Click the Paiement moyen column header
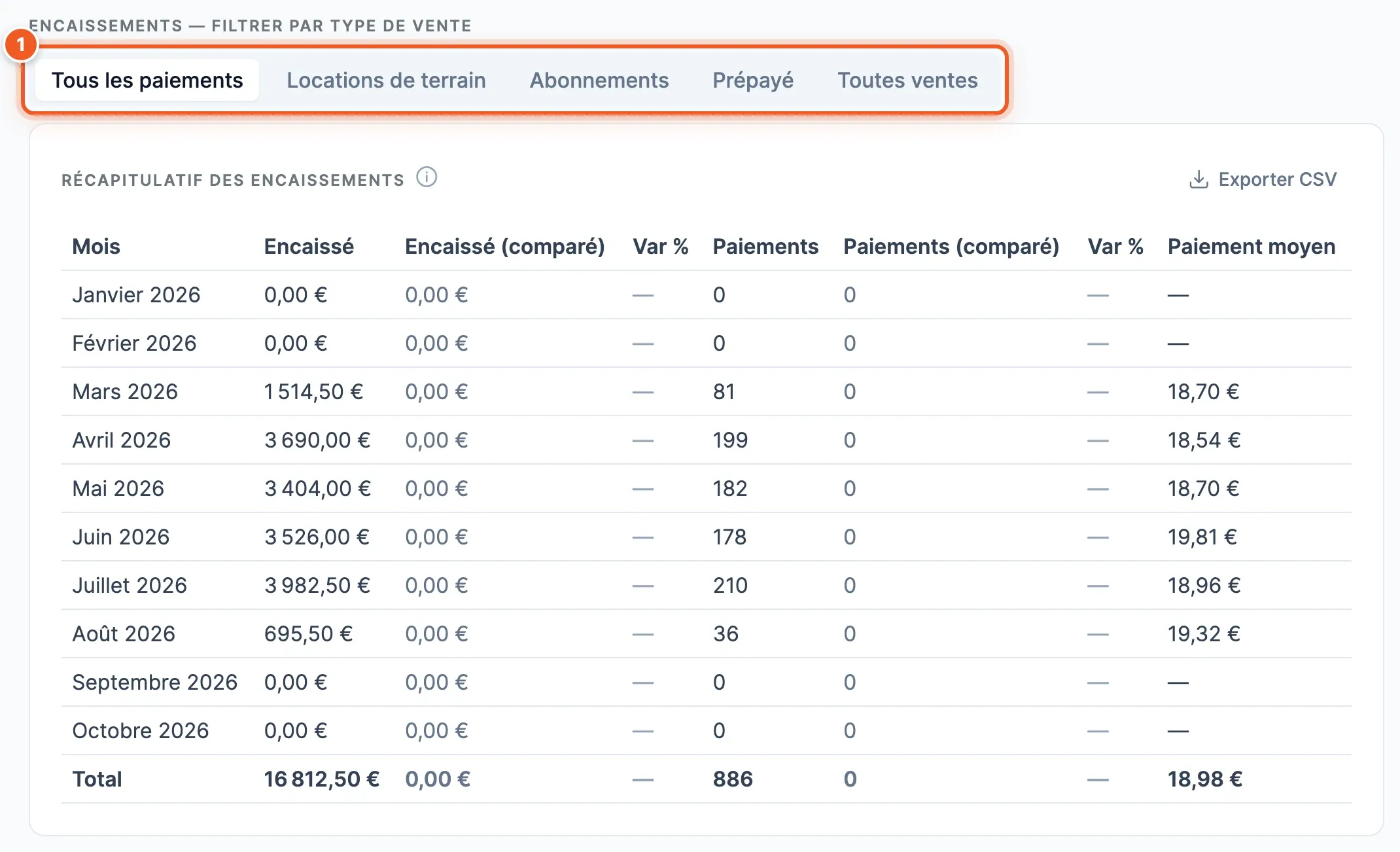Screen dimensions: 1400x852 1251,246
